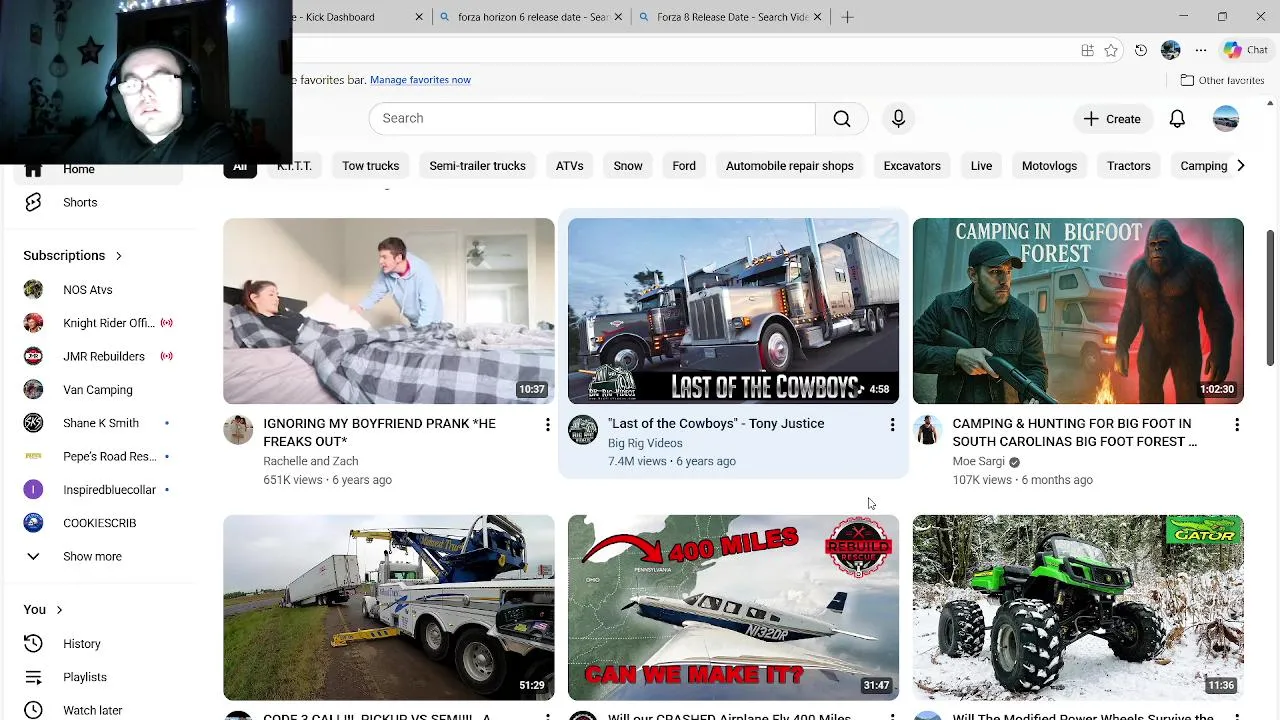Open browser history clock icon
1280x720 pixels.
tap(1141, 50)
